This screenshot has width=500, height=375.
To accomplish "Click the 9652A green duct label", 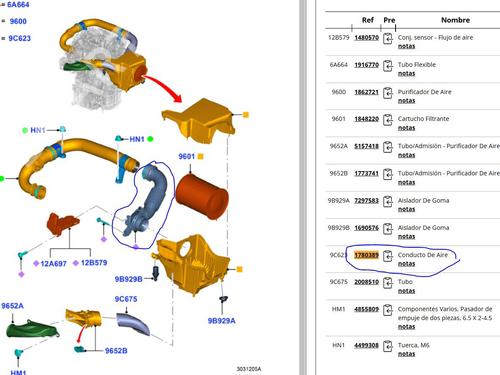I will (12, 306).
